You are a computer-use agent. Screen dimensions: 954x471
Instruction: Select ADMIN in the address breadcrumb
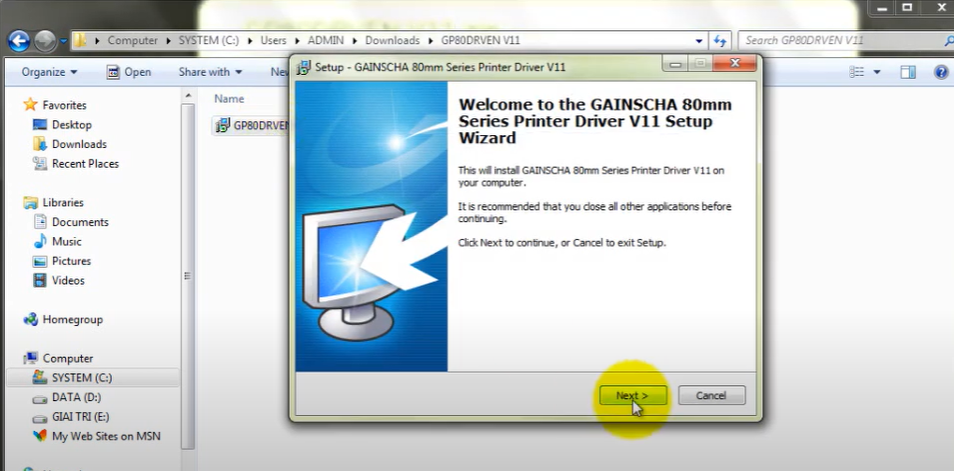tap(326, 41)
